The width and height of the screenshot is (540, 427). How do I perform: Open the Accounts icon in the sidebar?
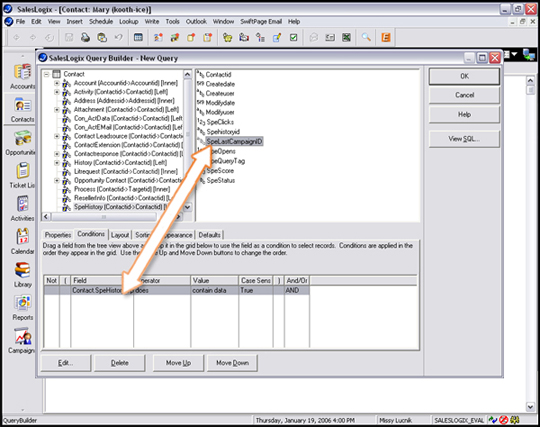[23, 72]
